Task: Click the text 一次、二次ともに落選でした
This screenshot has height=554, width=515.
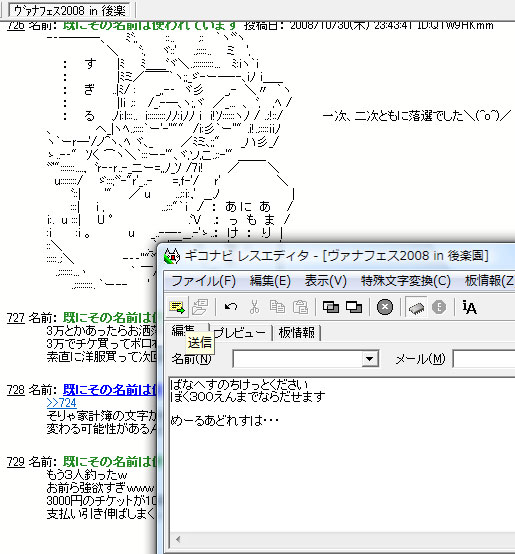Action: point(393,116)
